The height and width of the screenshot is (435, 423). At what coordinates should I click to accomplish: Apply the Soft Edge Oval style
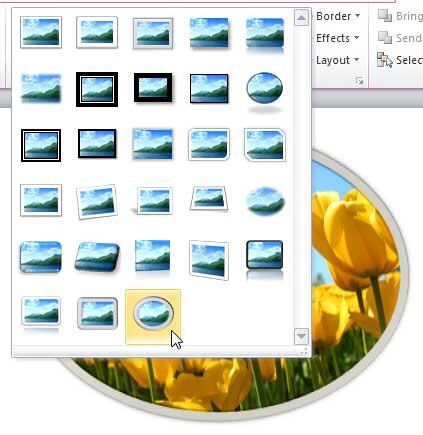tap(265, 200)
